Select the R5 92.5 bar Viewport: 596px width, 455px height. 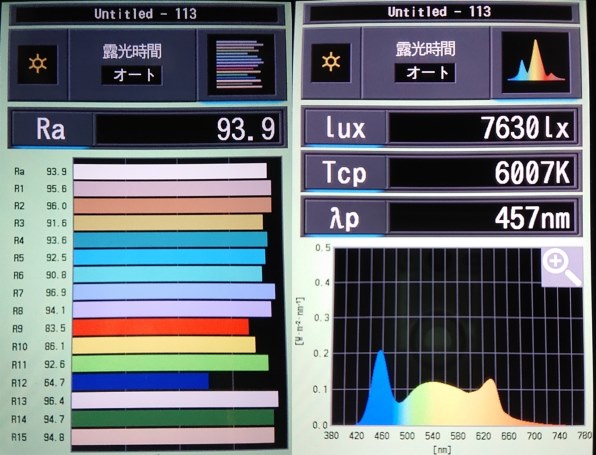169,257
